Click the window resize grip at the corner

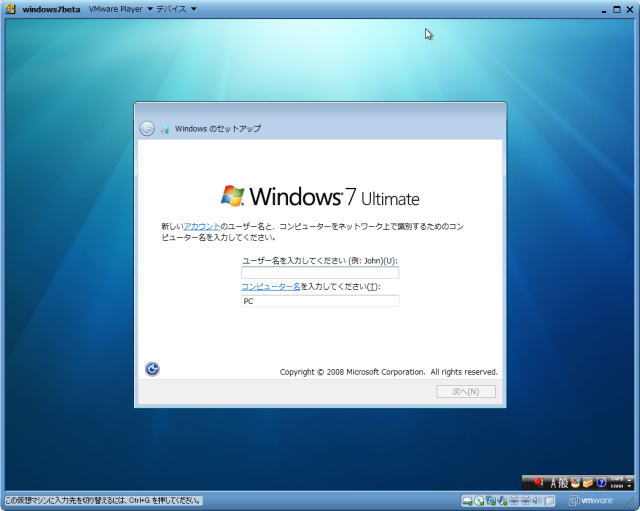pyautogui.click(x=631, y=501)
